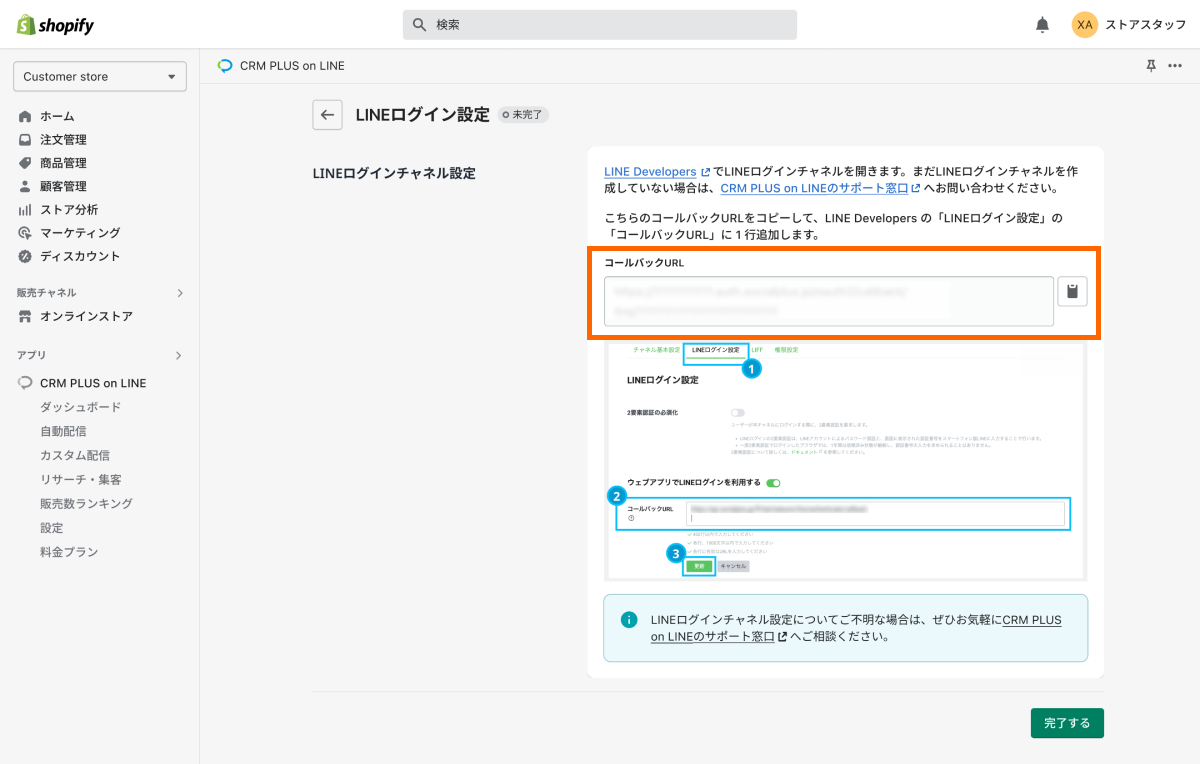
Task: Open 販売数ランキング submenu item
Action: (86, 503)
